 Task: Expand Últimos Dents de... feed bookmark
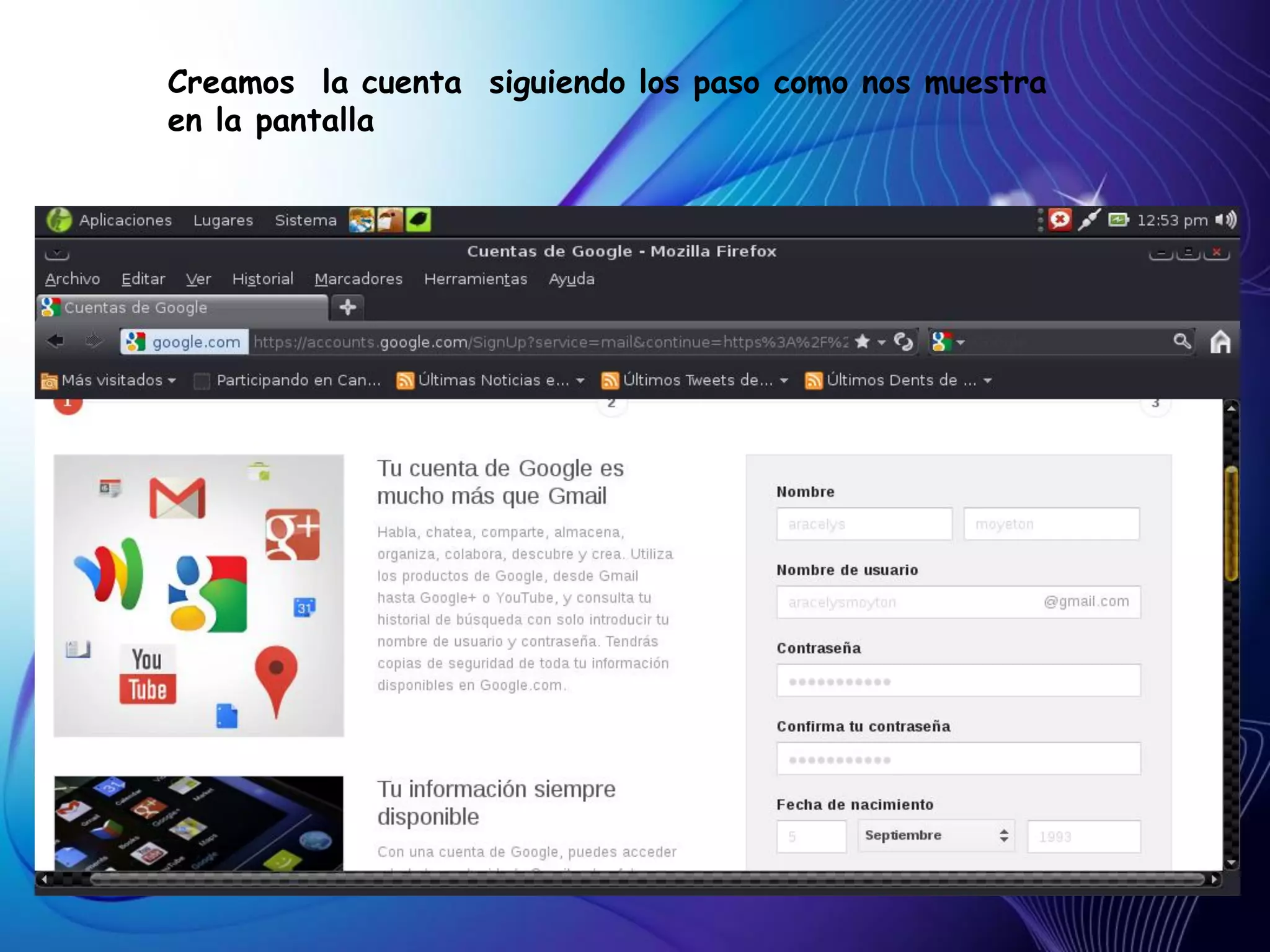click(x=899, y=380)
